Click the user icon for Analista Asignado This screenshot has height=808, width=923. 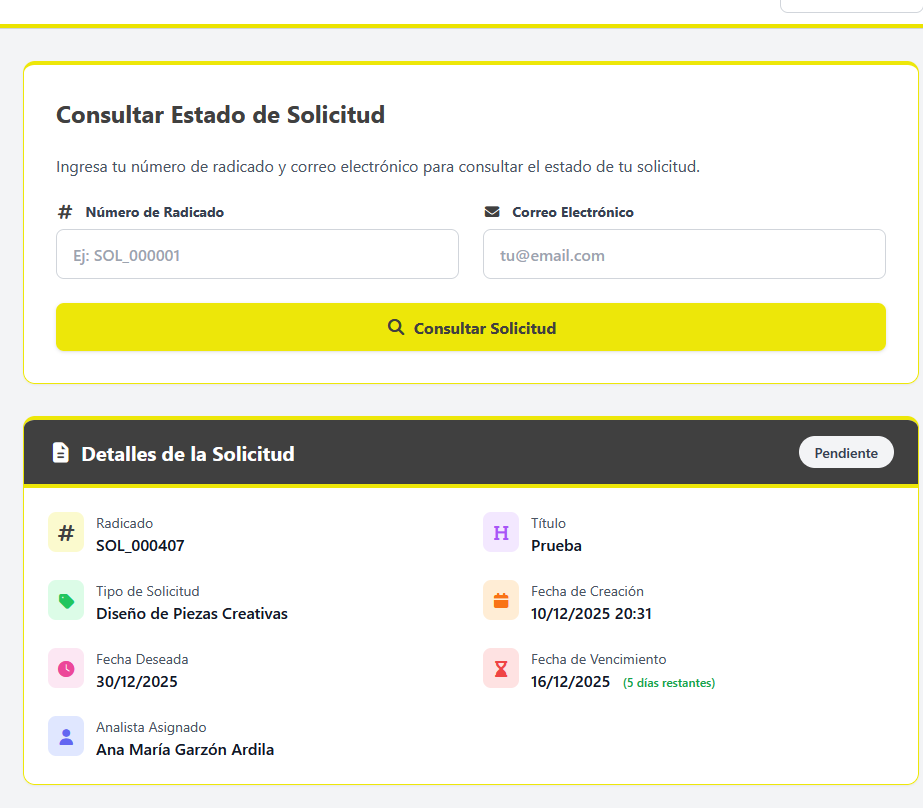[66, 737]
